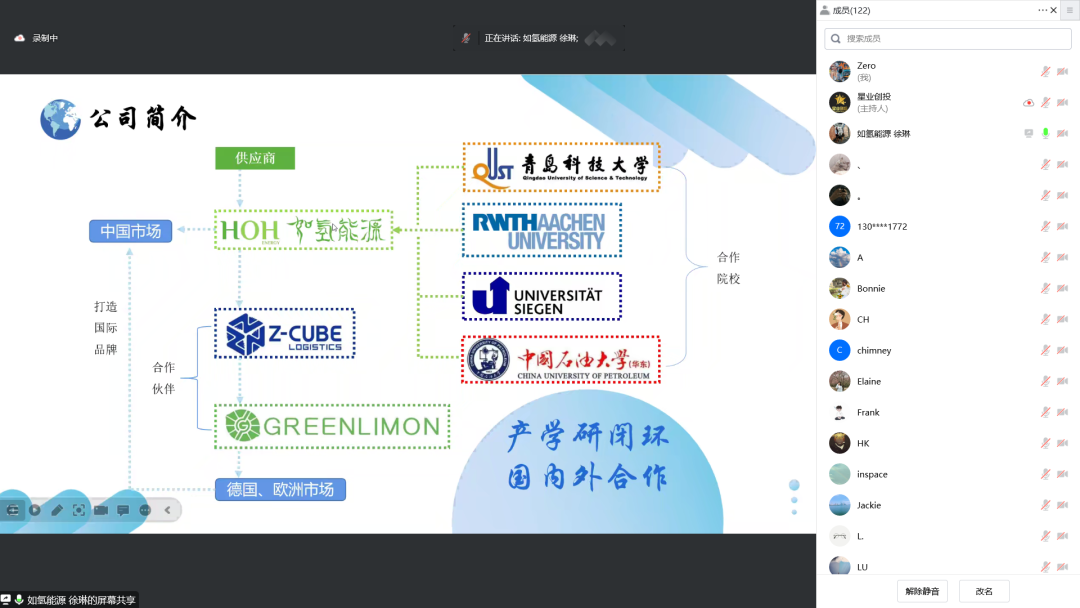This screenshot has width=1080, height=608.
Task: Close the members panel
Action: pos(1054,10)
